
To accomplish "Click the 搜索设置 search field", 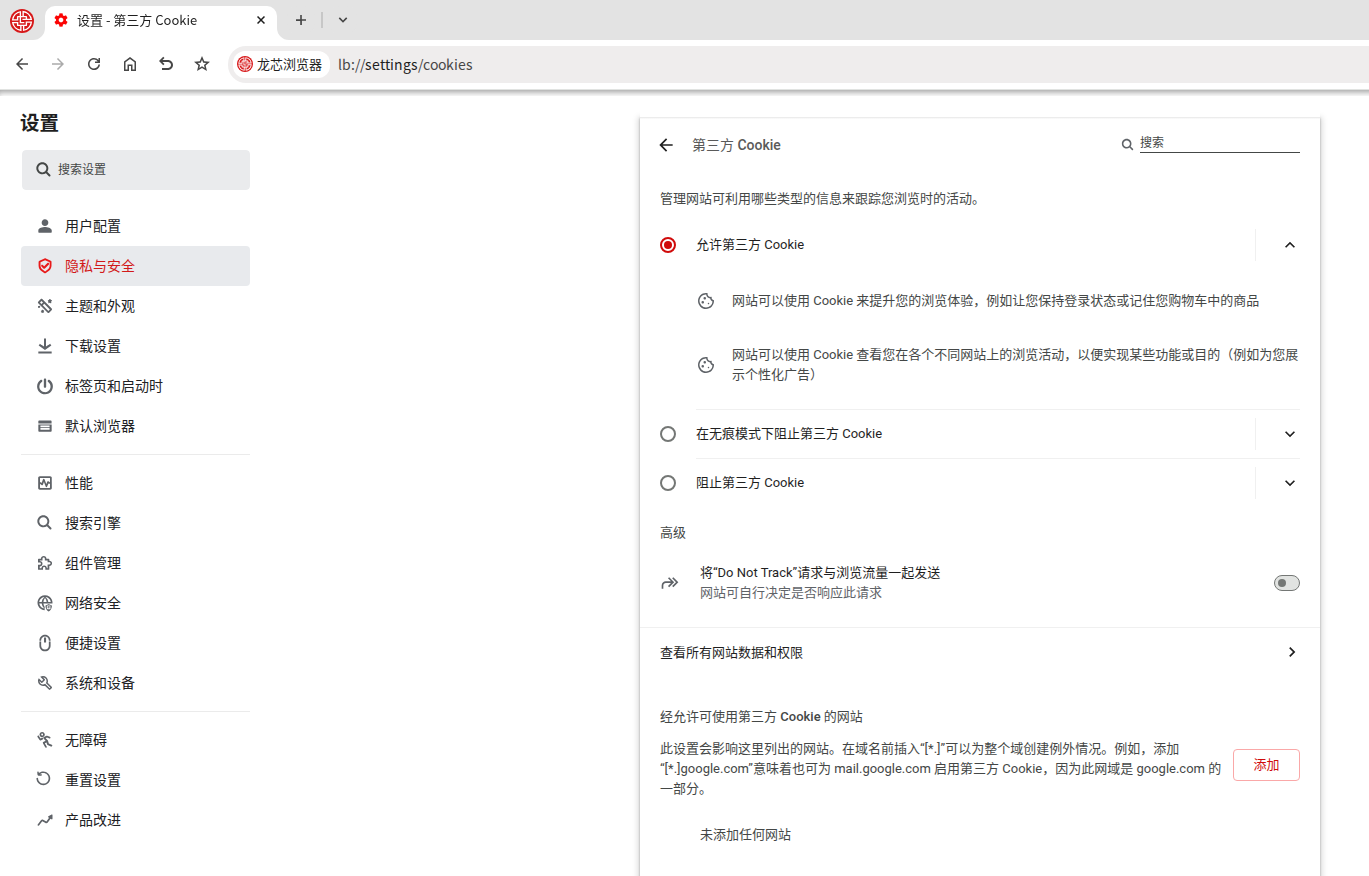I will click(x=136, y=170).
